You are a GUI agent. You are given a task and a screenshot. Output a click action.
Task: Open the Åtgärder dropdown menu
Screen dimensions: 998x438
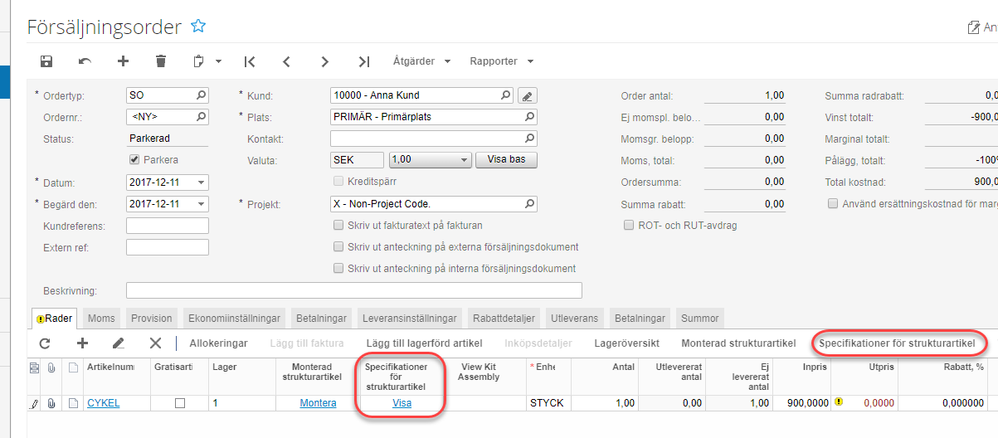pos(422,61)
